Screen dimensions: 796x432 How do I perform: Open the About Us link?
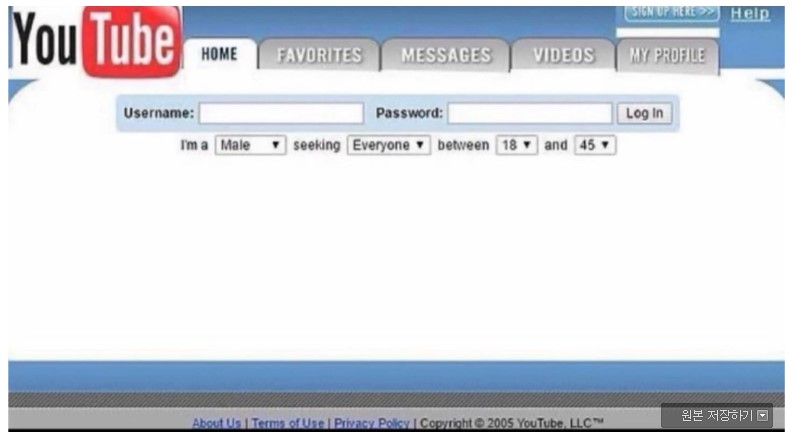(x=216, y=423)
